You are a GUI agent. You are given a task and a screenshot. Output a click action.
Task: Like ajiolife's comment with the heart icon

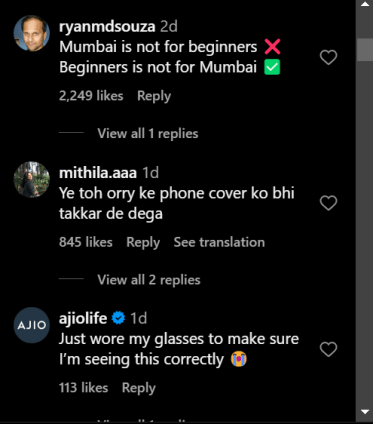(328, 349)
